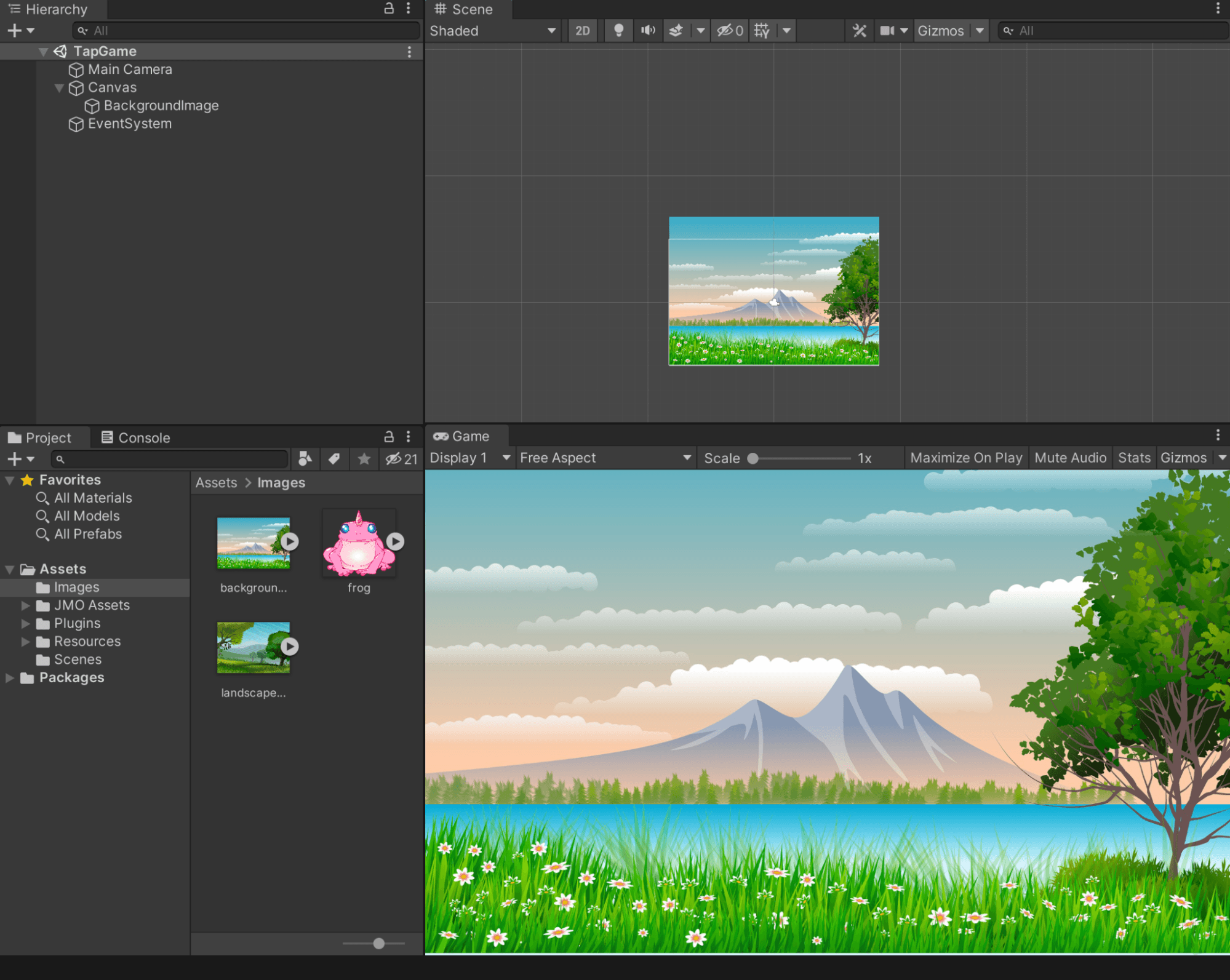The width and height of the screenshot is (1230, 980).
Task: Click the favorites star filter in Project panel
Action: point(364,459)
